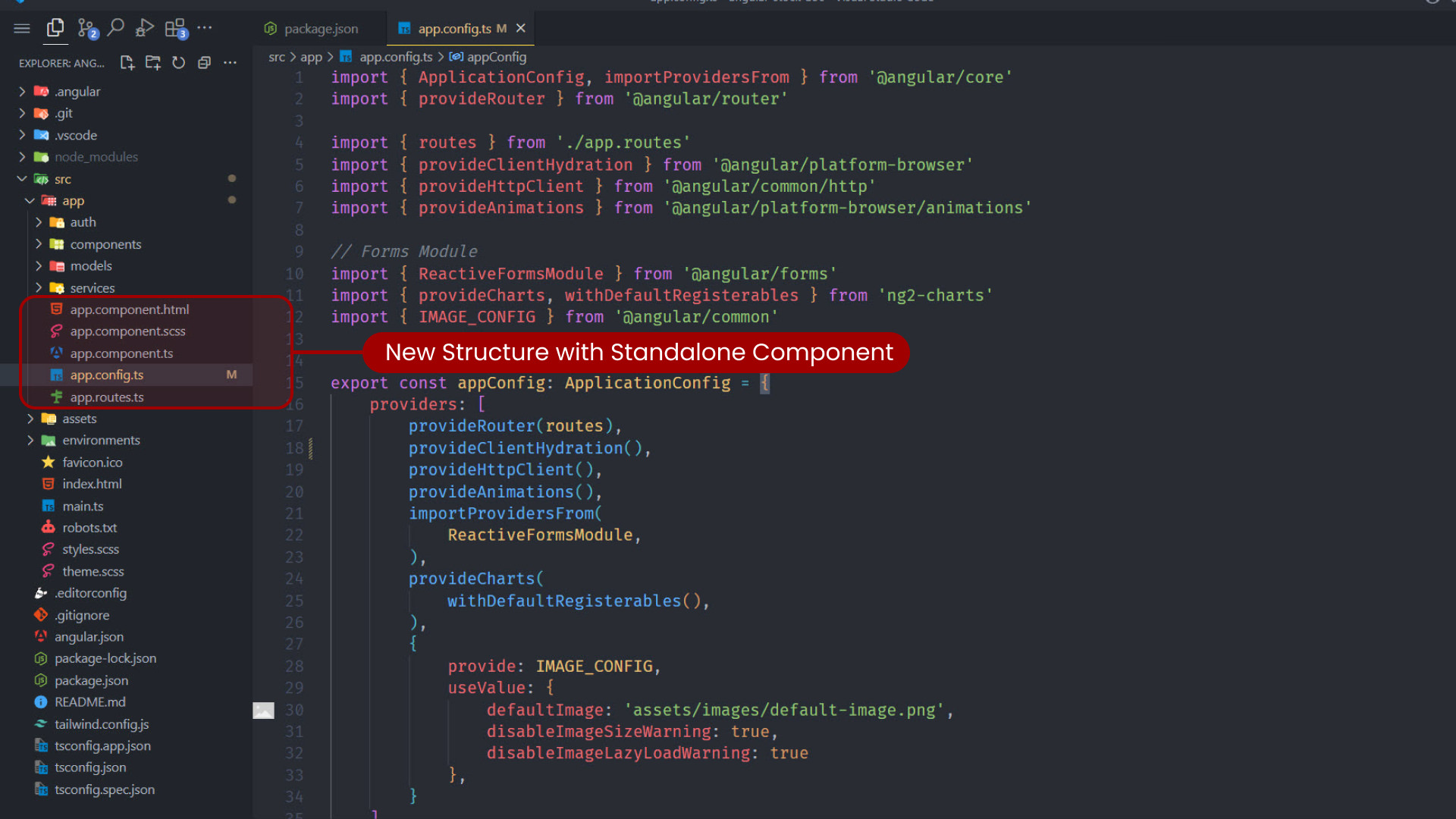The image size is (1456, 819).
Task: Switch to Explorer view icon
Action: coord(55,28)
